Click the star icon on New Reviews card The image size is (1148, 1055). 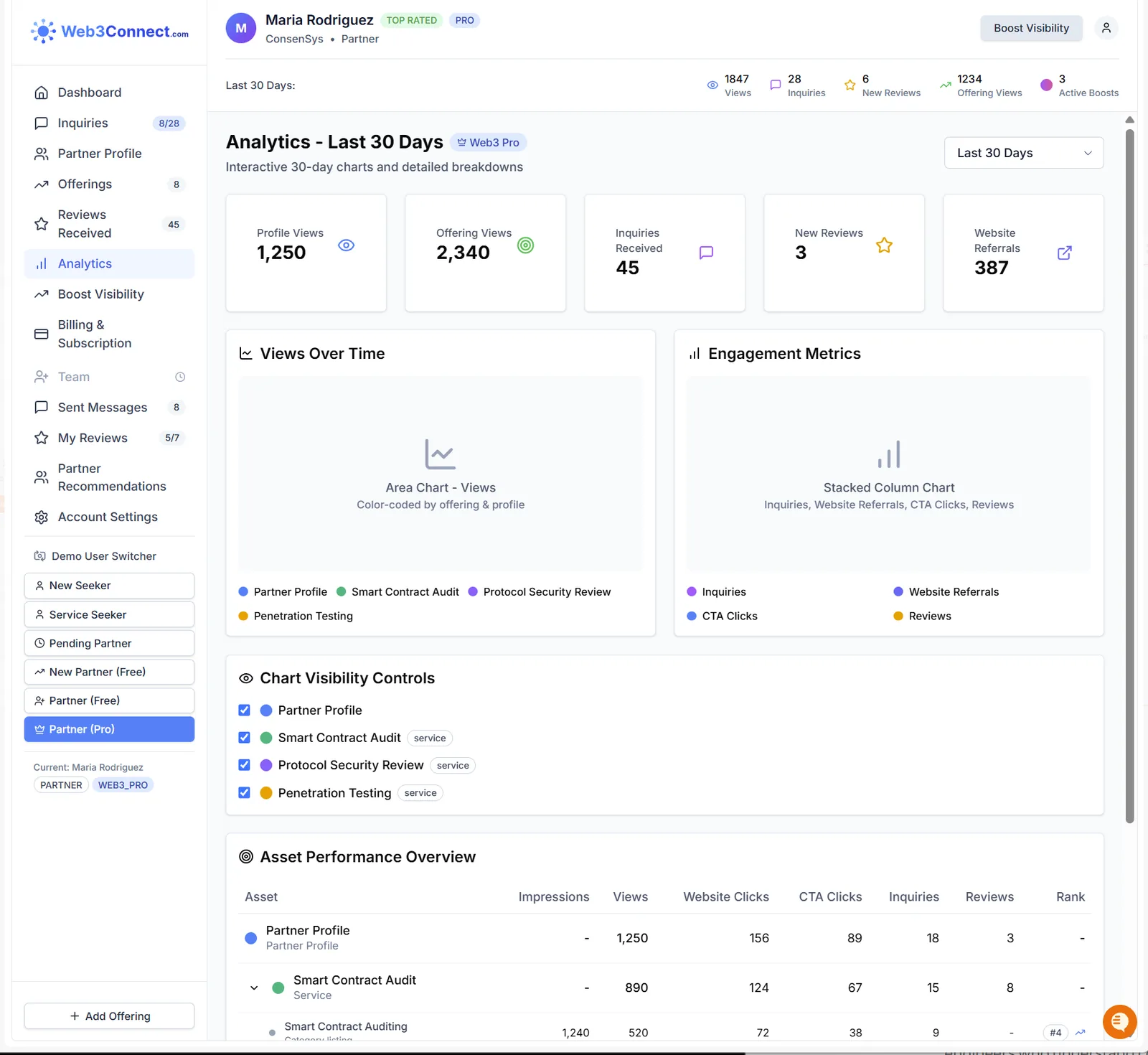[x=884, y=245]
